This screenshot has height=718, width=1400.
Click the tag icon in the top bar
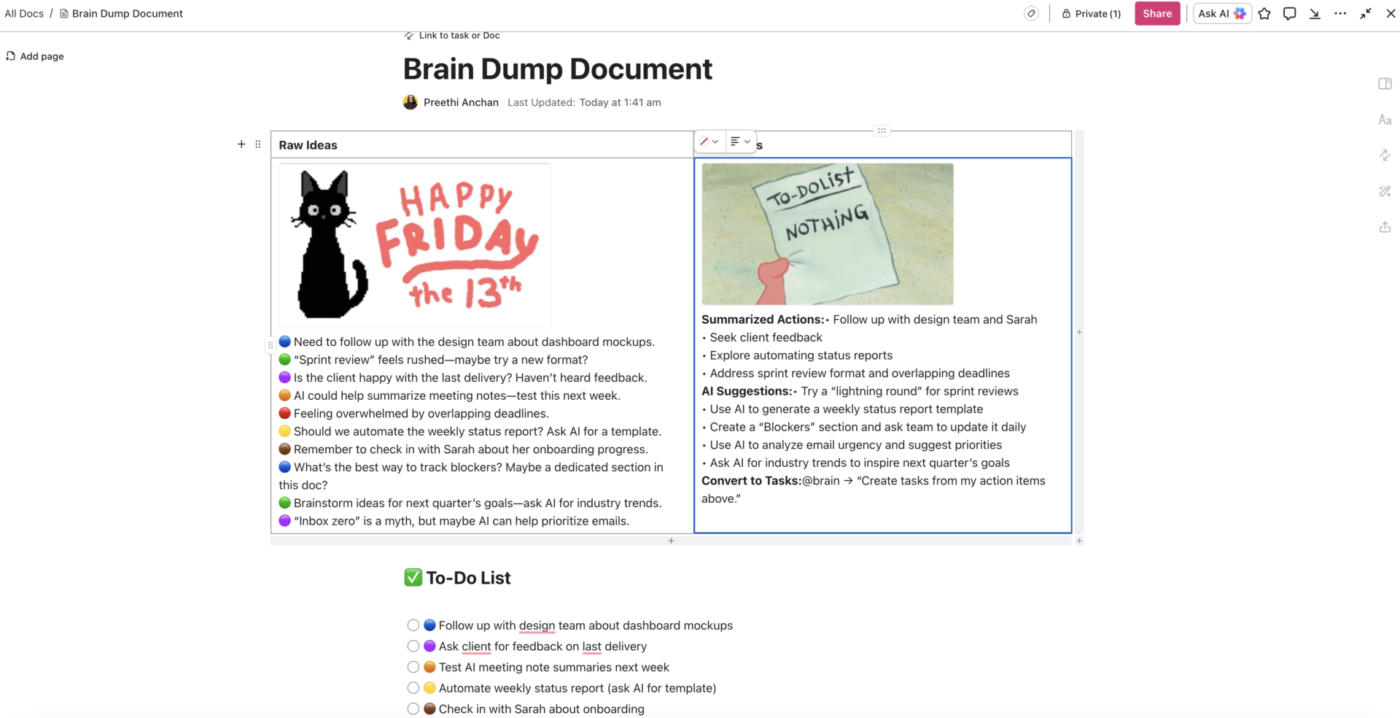coord(1031,14)
